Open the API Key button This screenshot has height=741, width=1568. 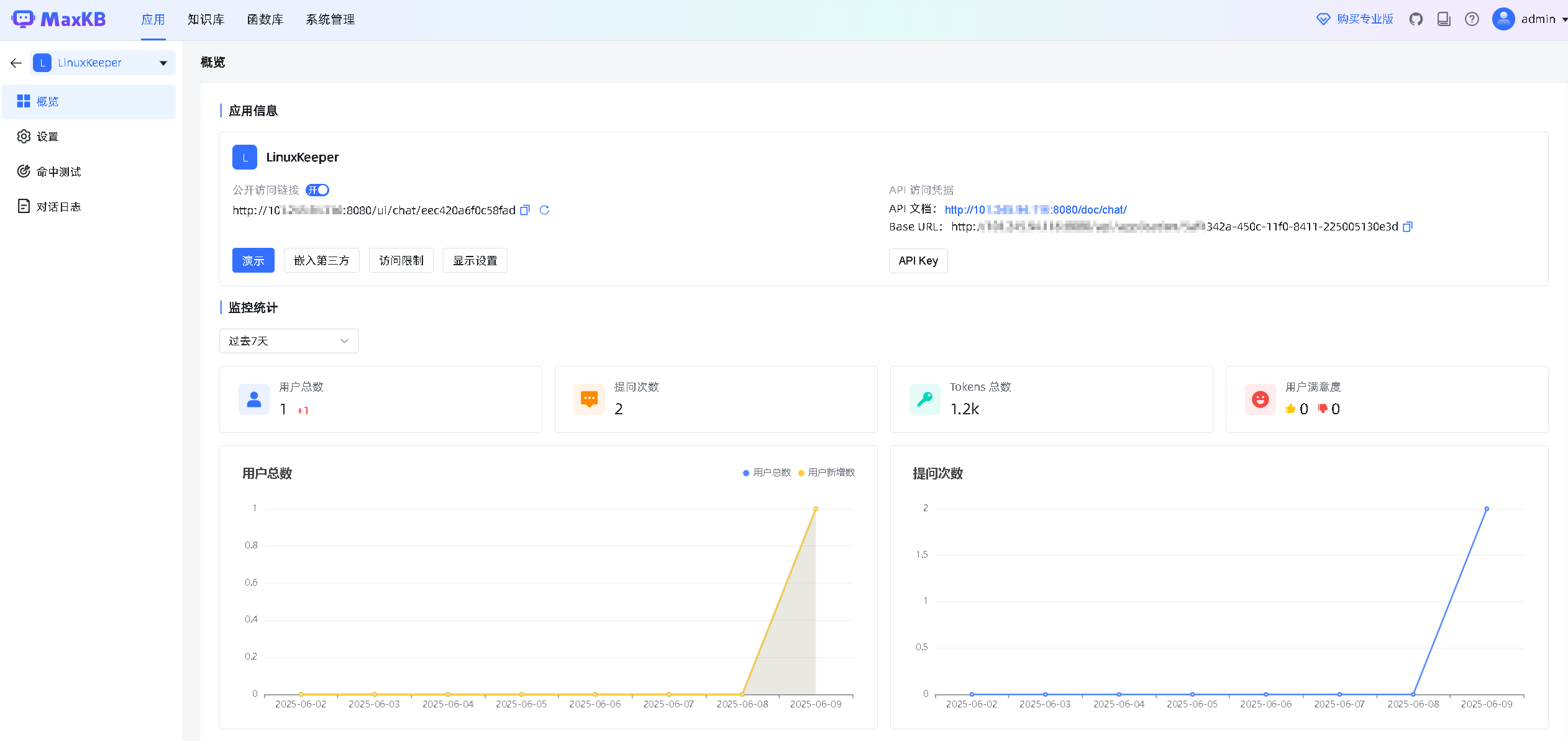(918, 261)
